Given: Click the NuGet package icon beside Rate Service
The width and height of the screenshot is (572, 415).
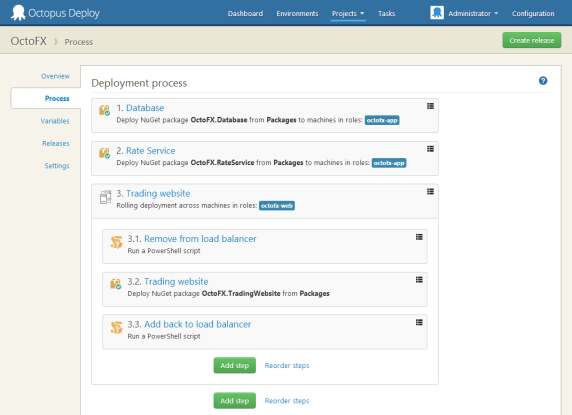Looking at the screenshot, I should click(x=105, y=153).
